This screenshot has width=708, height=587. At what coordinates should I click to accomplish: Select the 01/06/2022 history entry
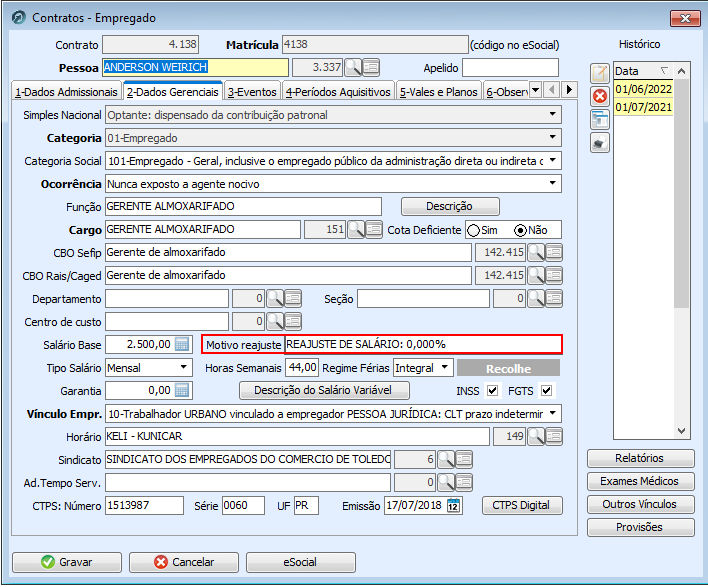pyautogui.click(x=643, y=89)
